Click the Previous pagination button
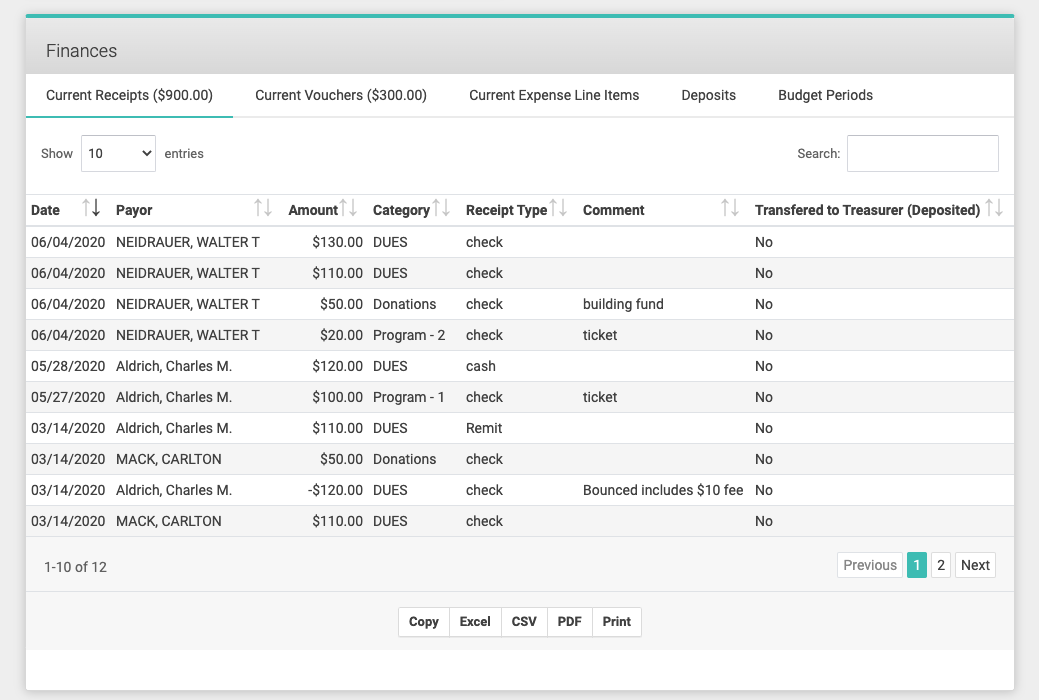 [x=870, y=565]
